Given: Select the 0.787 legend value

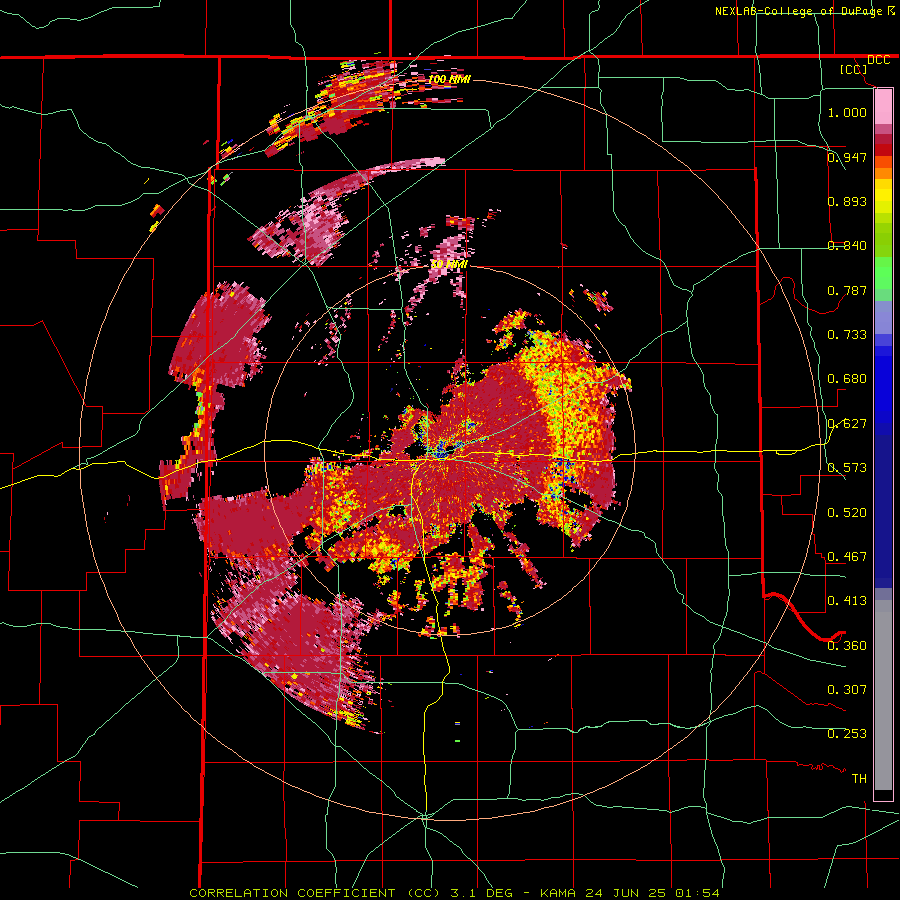Looking at the screenshot, I should click(847, 290).
